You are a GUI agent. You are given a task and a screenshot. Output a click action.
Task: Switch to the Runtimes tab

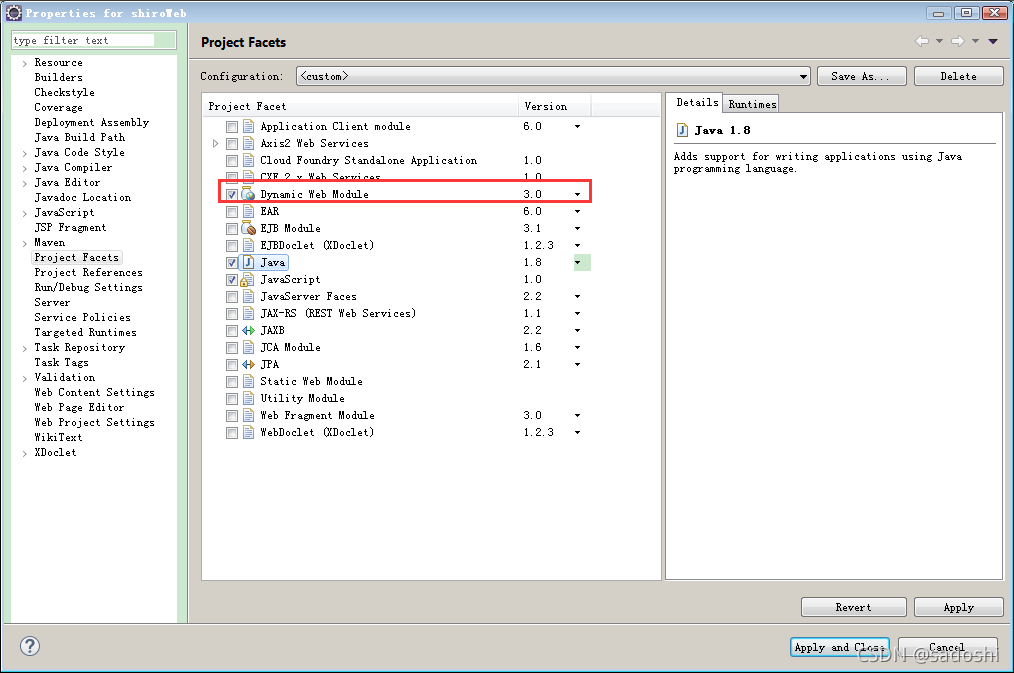[751, 102]
